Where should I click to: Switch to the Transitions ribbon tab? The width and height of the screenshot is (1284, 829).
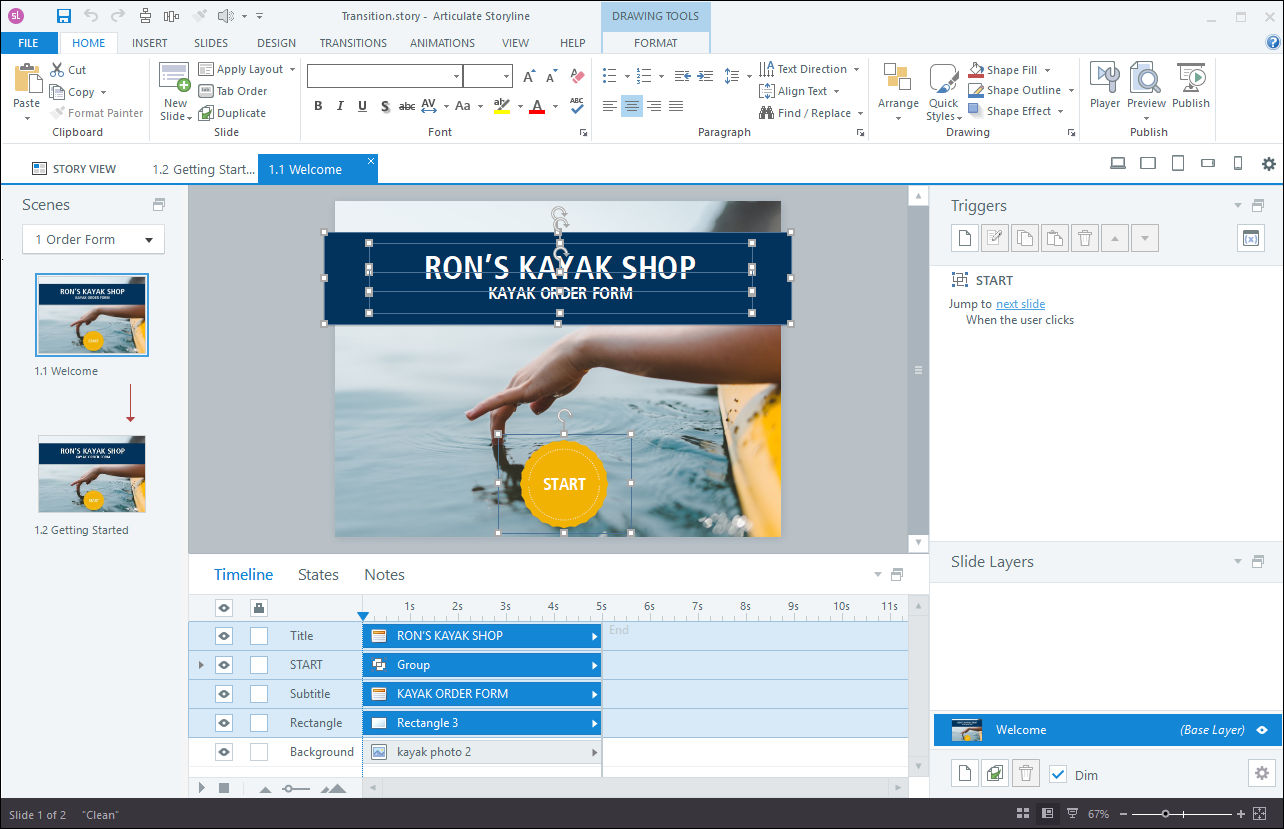coord(353,42)
